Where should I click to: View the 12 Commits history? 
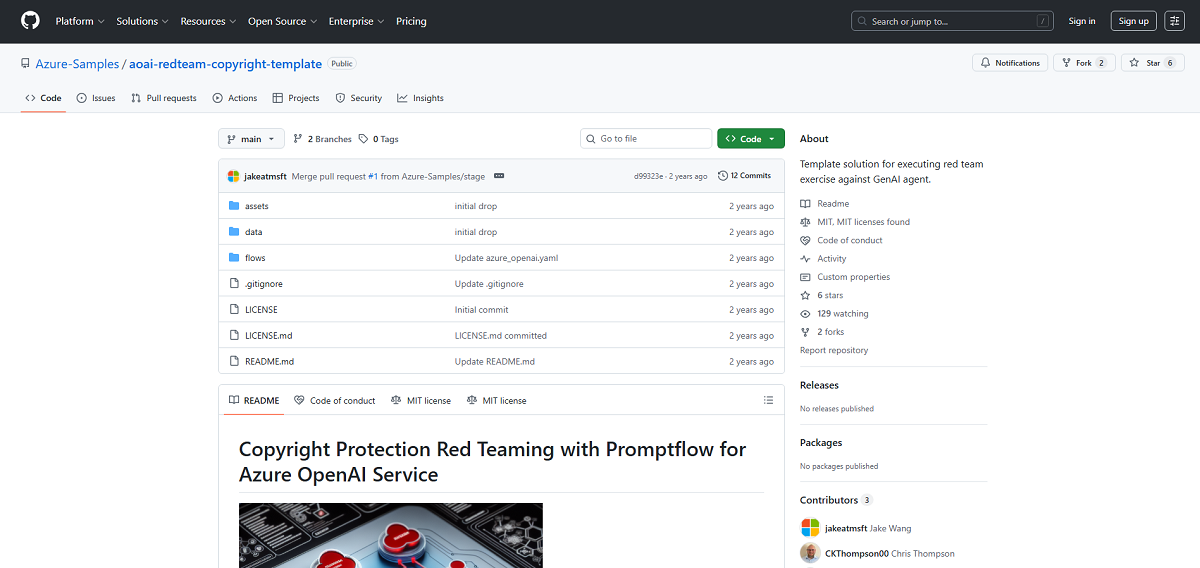tap(745, 176)
